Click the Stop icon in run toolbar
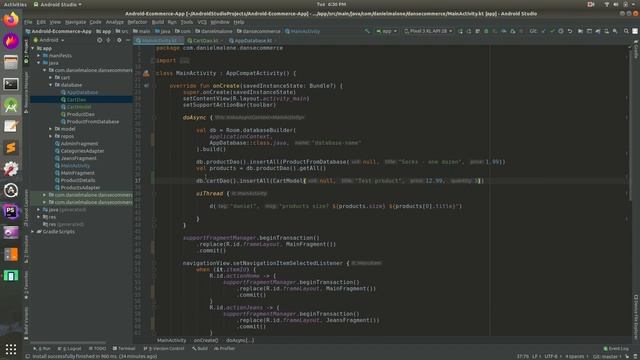 click(521, 31)
